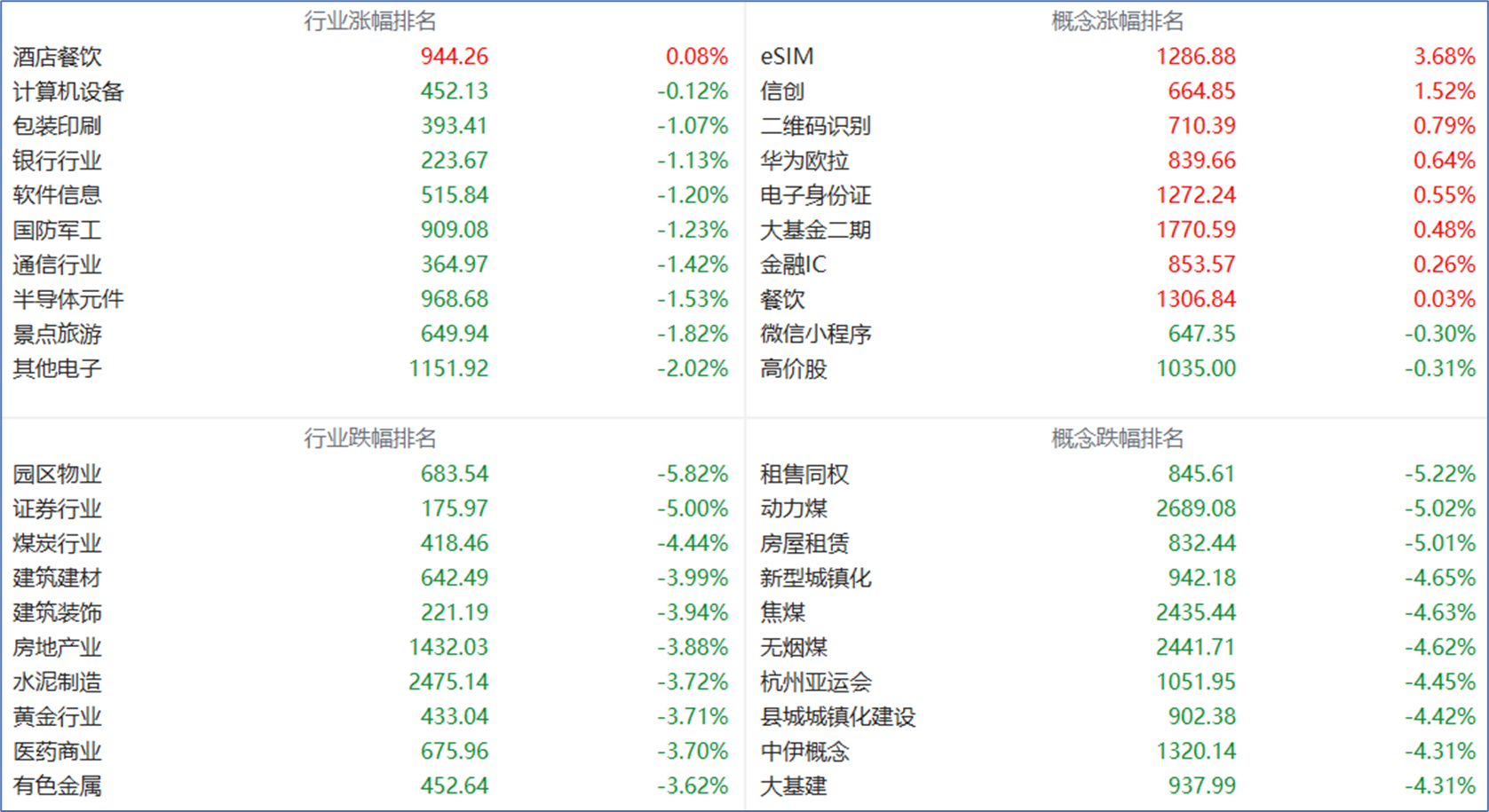The width and height of the screenshot is (1489, 812).
Task: Select the 大基金二期 concept row
Action: [815, 230]
